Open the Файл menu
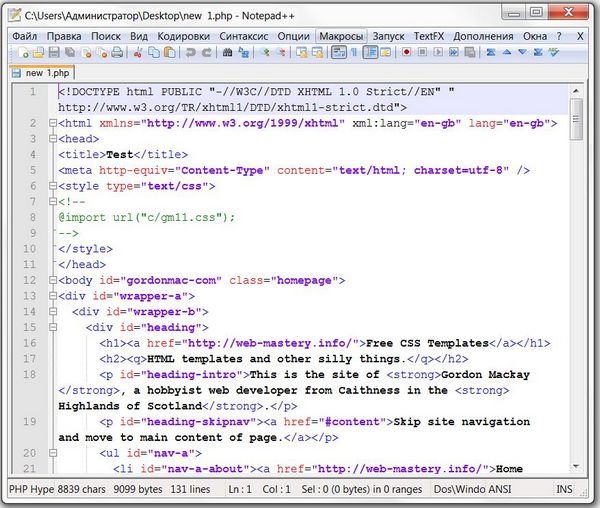Image resolution: width=600 pixels, height=508 pixels. [24, 36]
